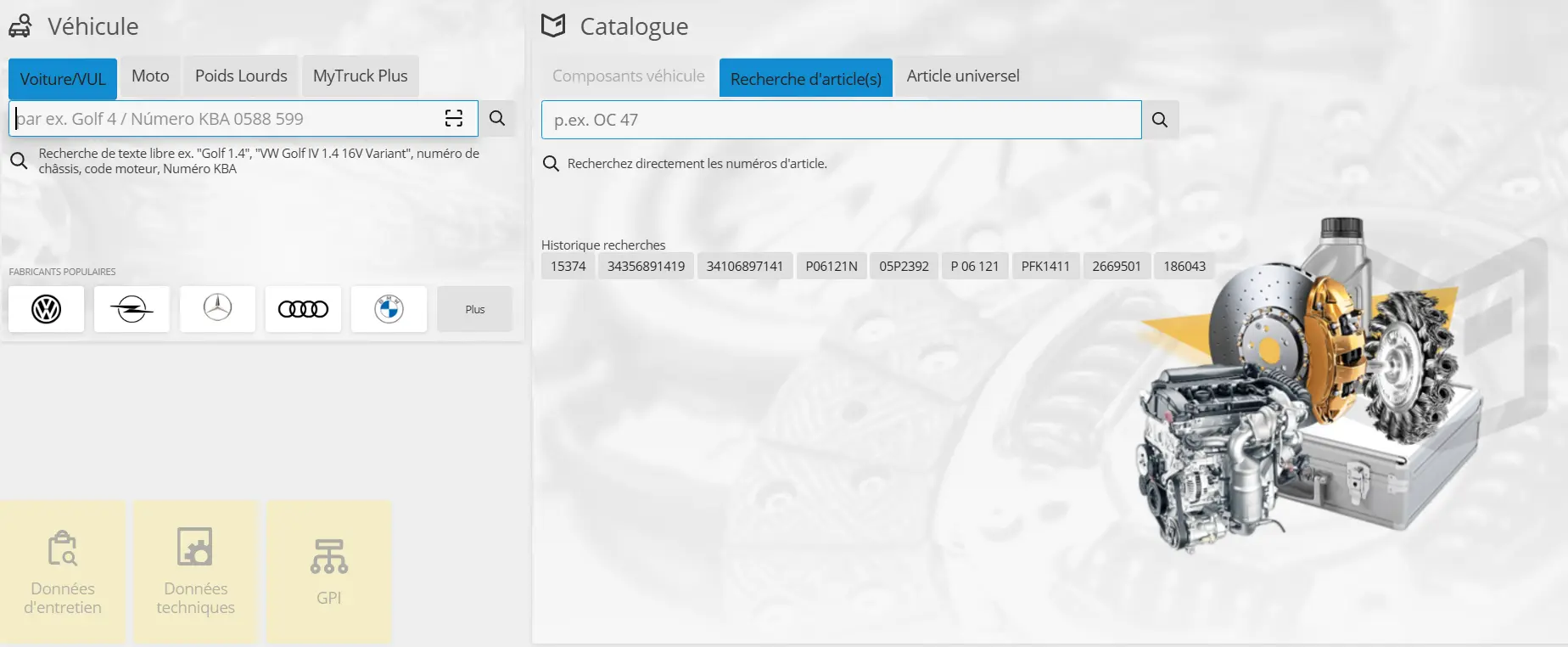Choose the Mercedes-Benz manufacturer logo
1568x647 pixels.
coord(217,309)
